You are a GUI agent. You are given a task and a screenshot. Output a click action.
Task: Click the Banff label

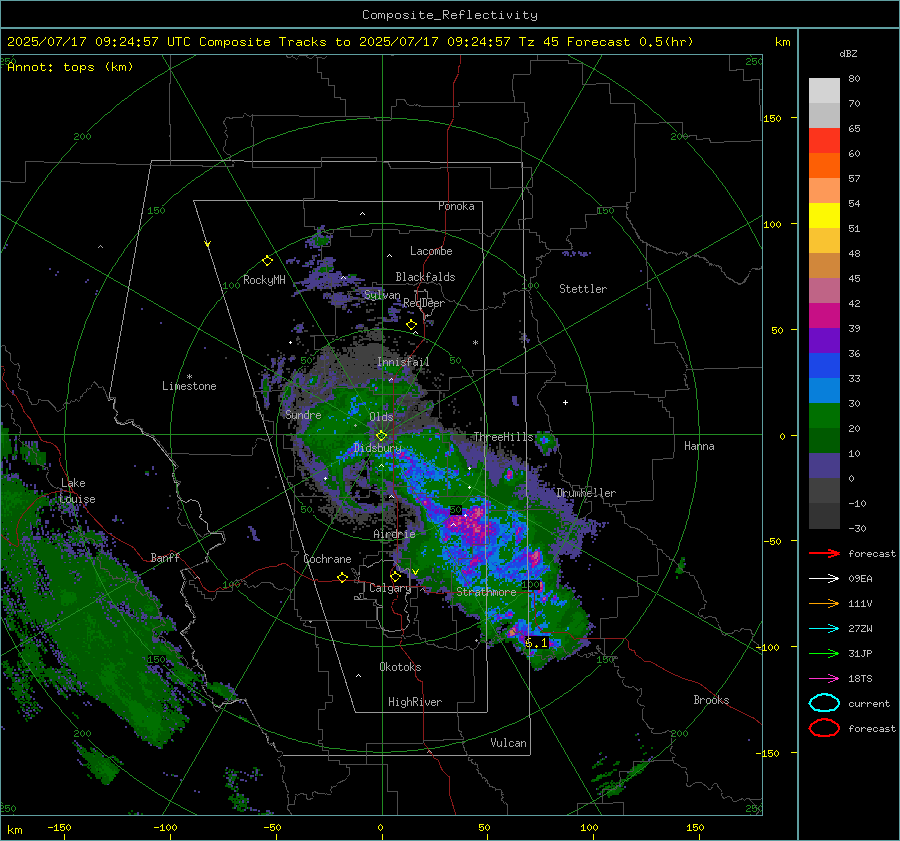coord(165,558)
